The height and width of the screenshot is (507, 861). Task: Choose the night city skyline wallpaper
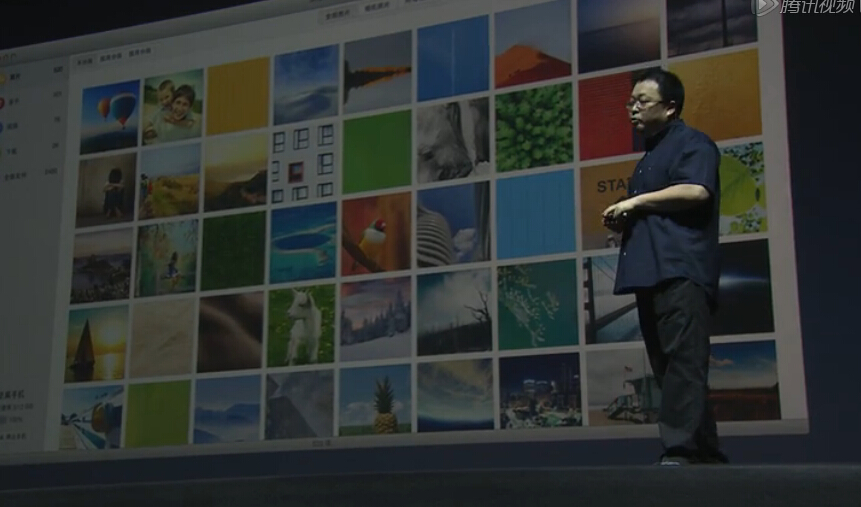pos(540,391)
